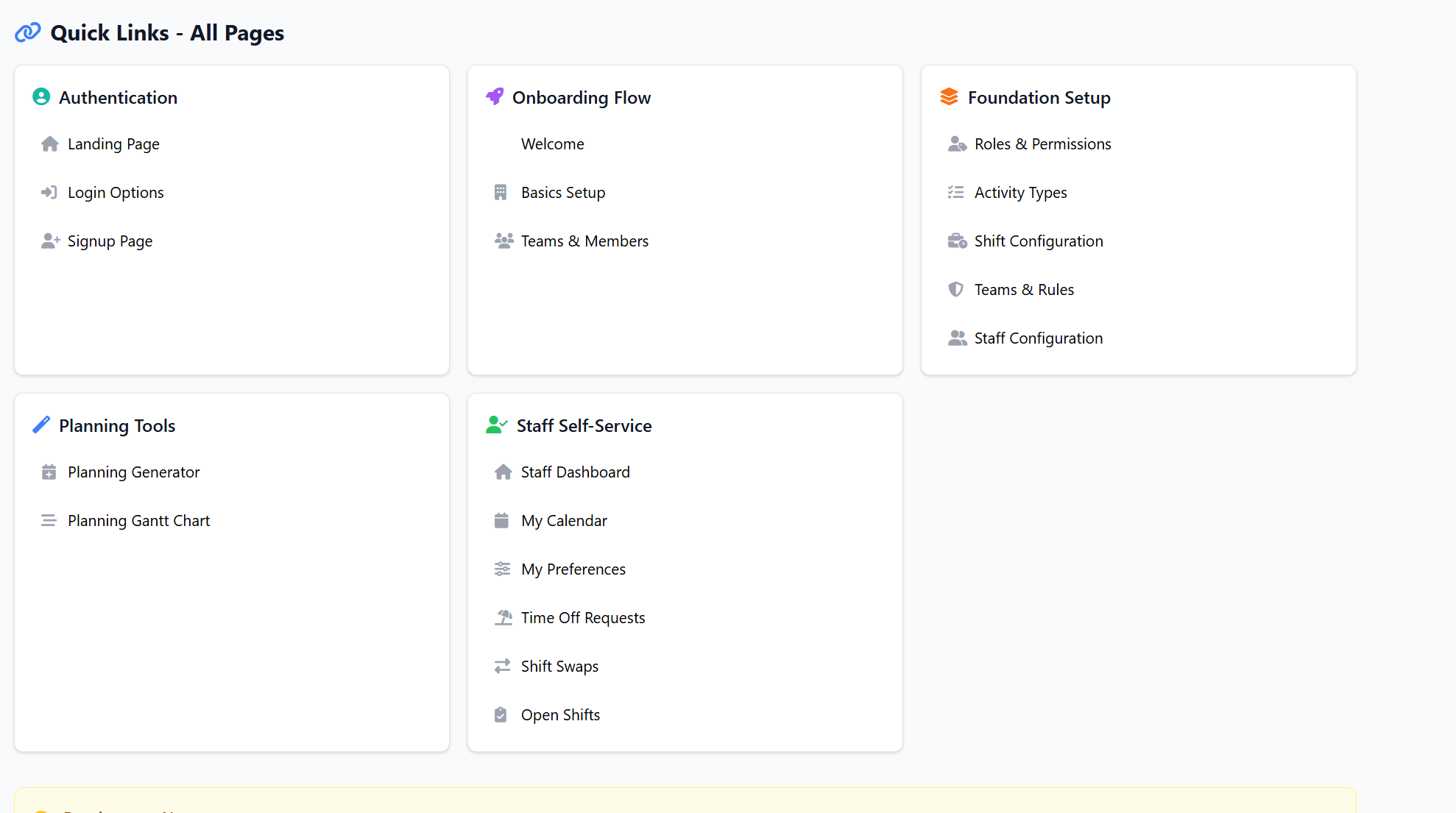This screenshot has height=813, width=1456.
Task: Click the shield icon next to Teams & Rules
Action: [955, 290]
